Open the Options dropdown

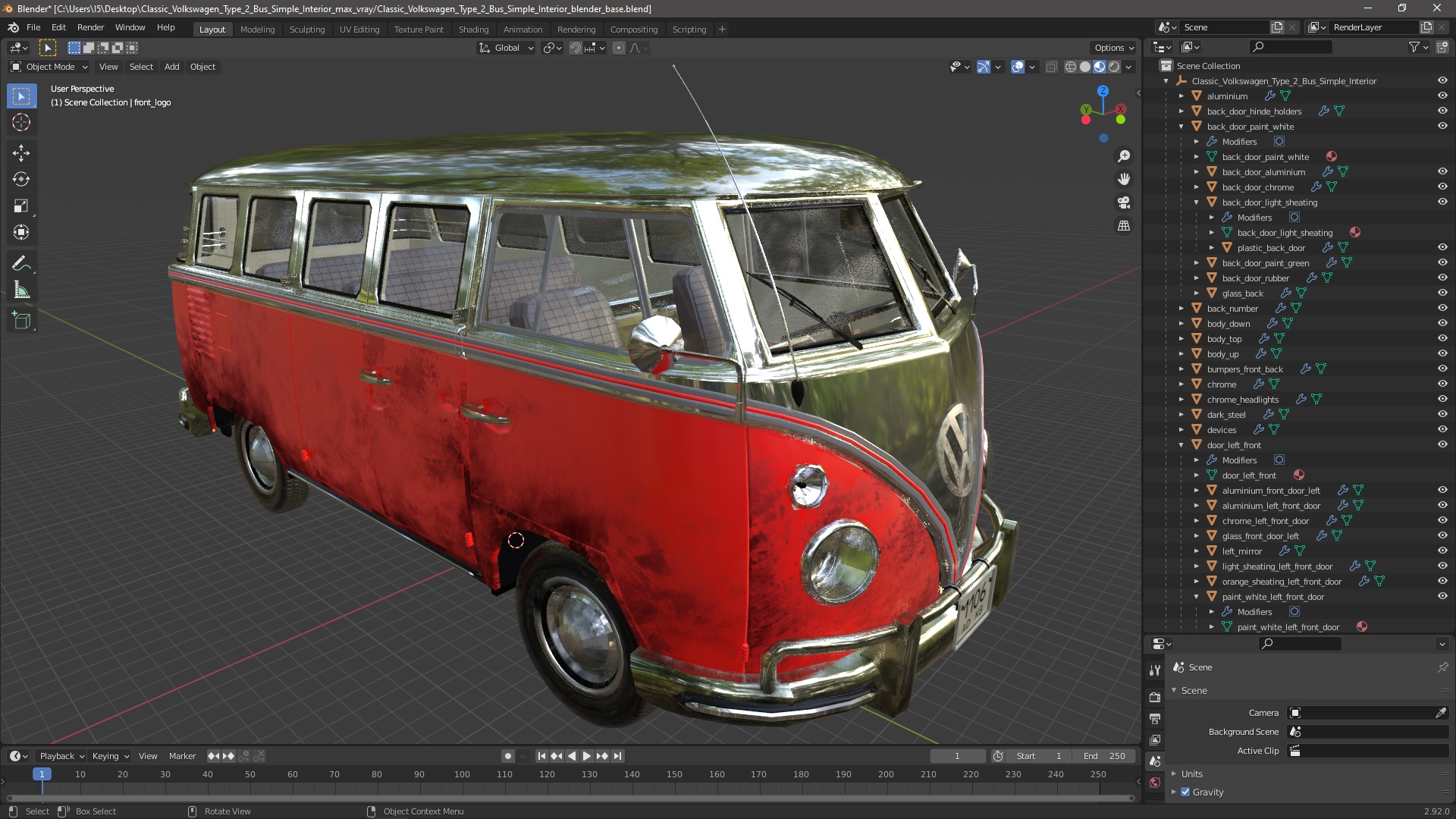[x=1114, y=48]
